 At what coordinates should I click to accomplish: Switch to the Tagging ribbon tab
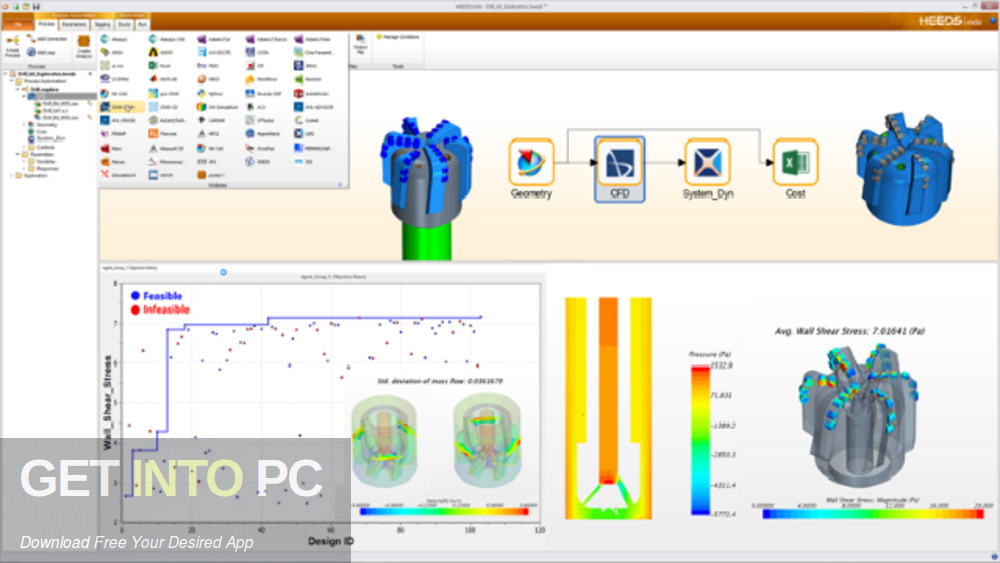pyautogui.click(x=102, y=24)
